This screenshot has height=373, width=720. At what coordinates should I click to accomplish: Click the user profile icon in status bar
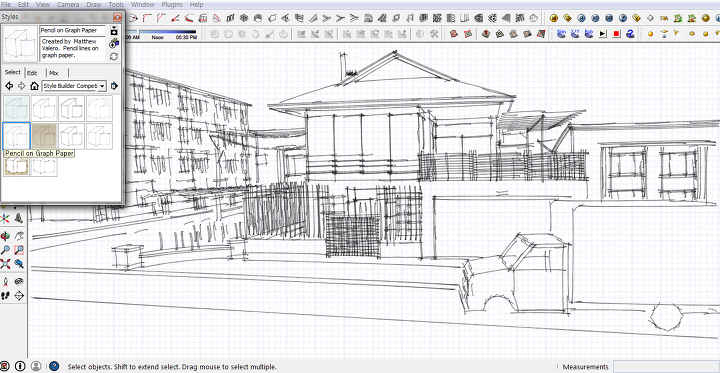click(36, 366)
